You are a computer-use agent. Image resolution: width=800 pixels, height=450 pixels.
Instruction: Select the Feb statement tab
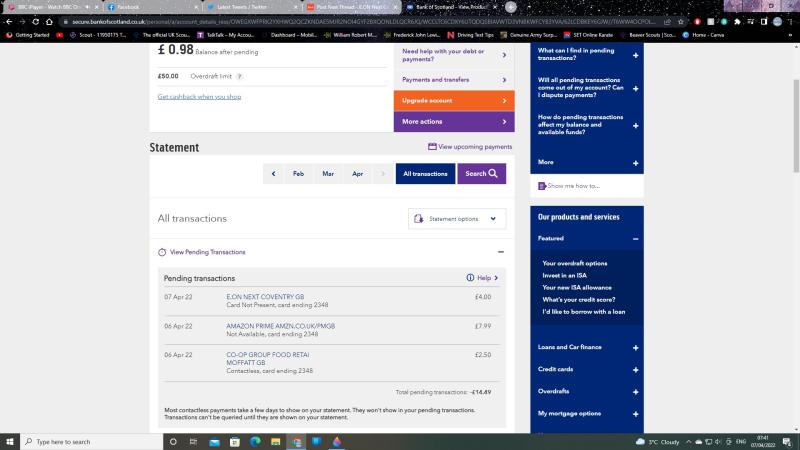tap(298, 173)
